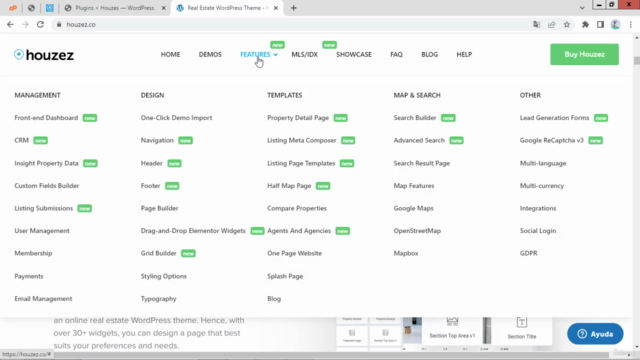Open the Navigation design link

157,140
